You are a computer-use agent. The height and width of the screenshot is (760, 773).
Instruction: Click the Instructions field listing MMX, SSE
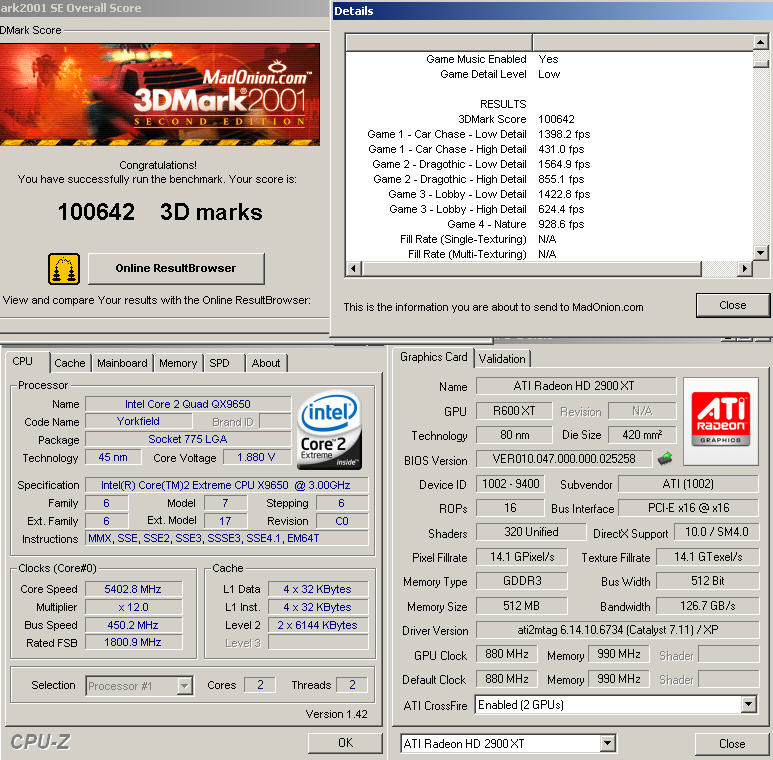point(227,538)
